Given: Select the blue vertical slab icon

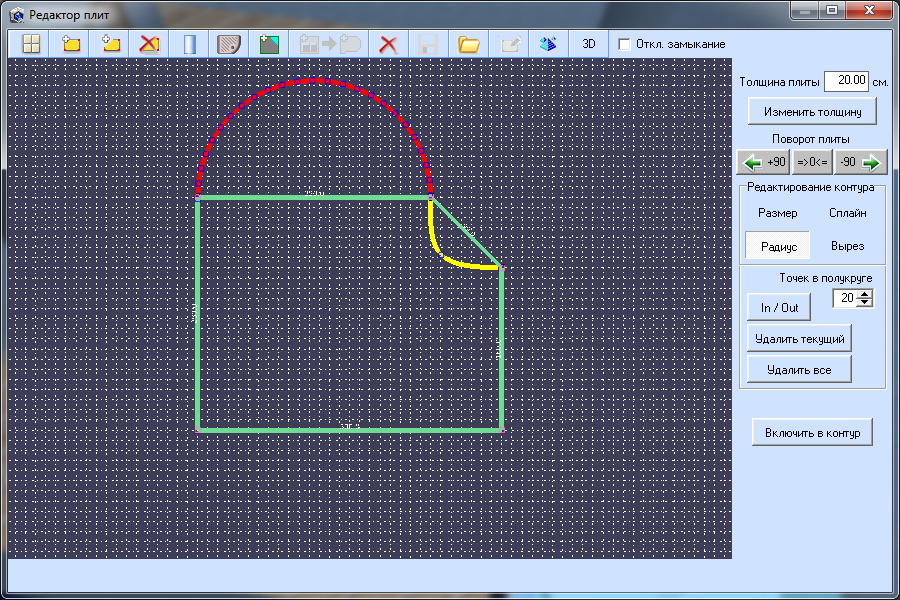Looking at the screenshot, I should tap(190, 44).
